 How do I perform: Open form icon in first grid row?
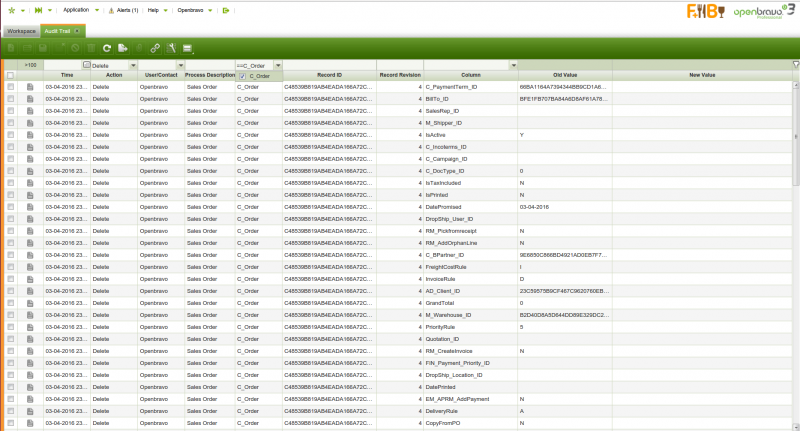(x=30, y=87)
